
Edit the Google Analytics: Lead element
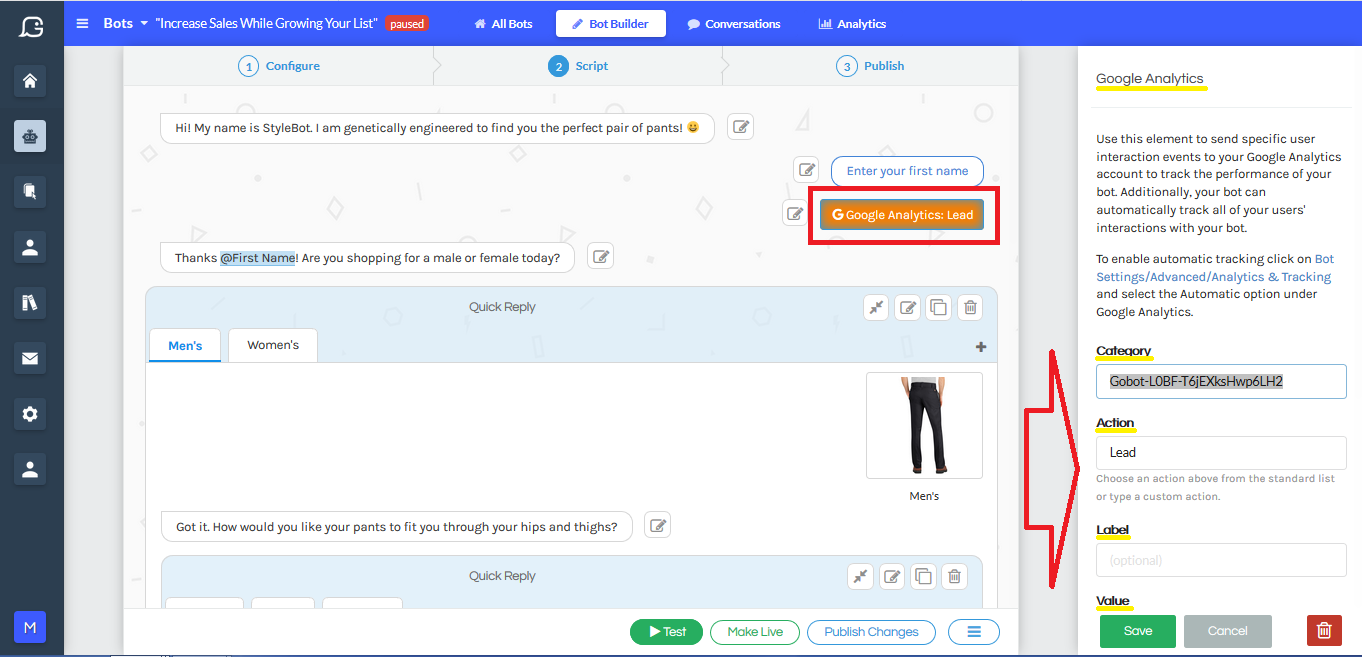tap(795, 213)
